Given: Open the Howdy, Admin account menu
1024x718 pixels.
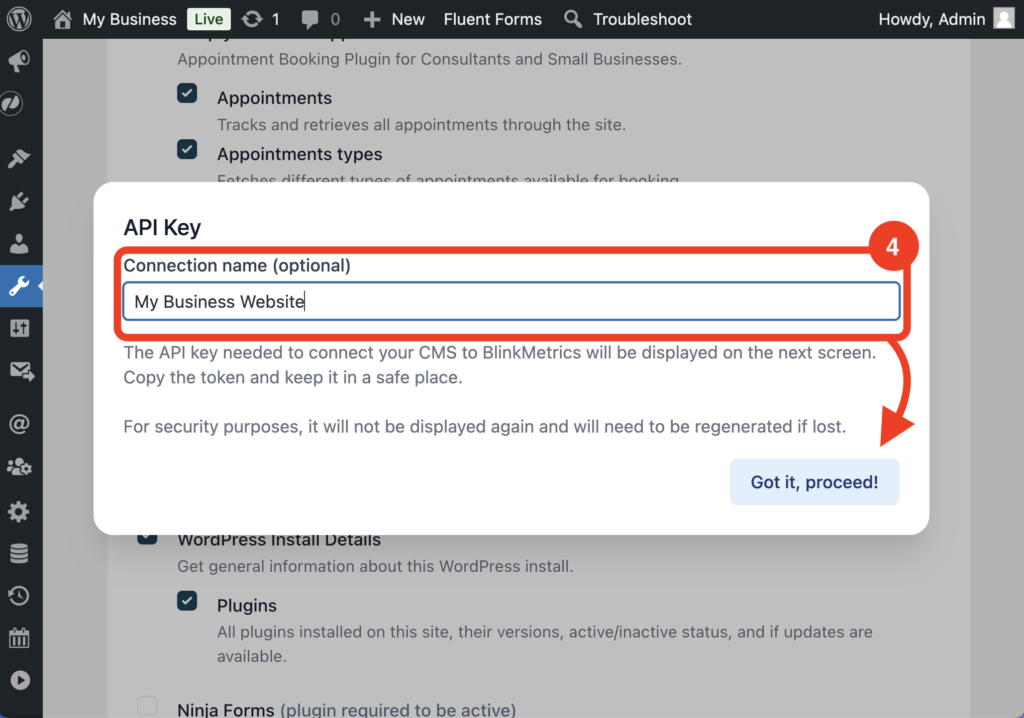Looking at the screenshot, I should coord(931,19).
